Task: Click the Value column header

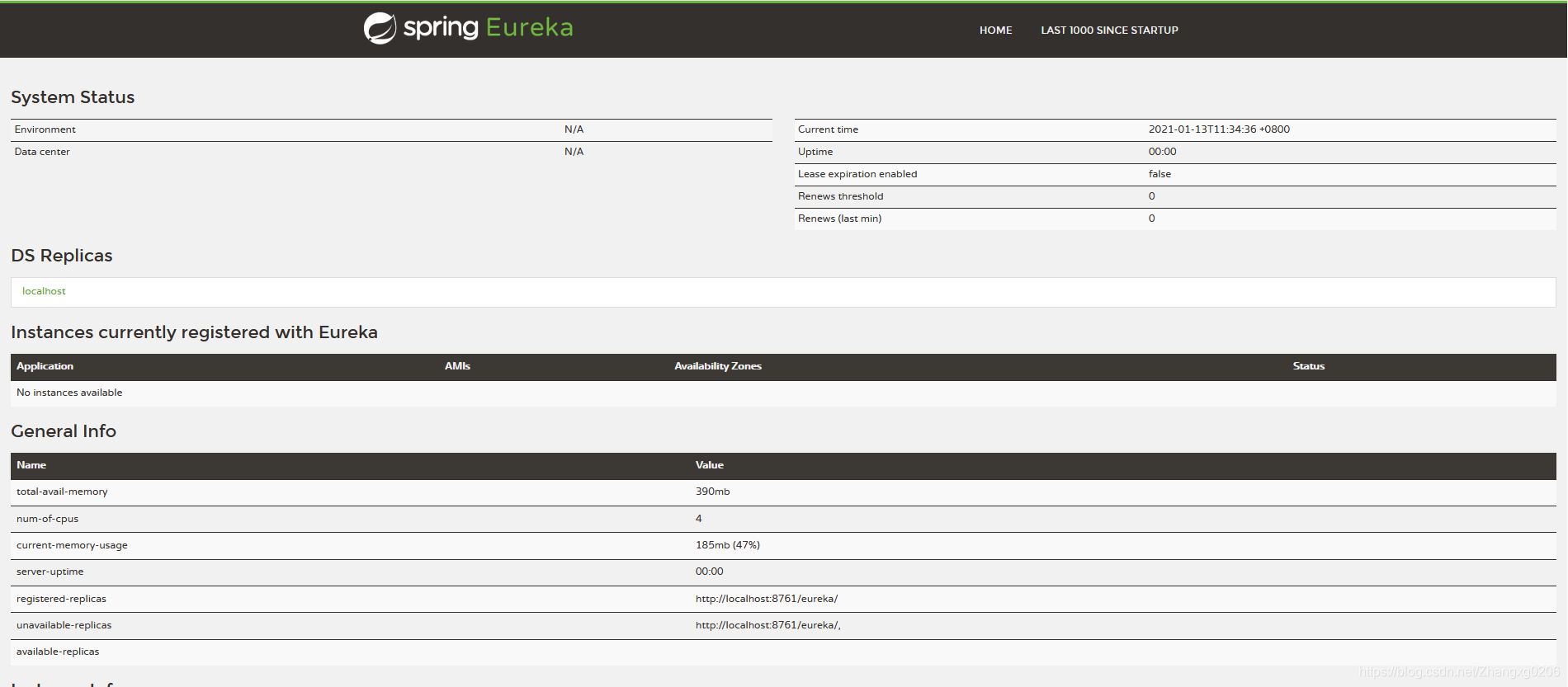Action: coord(709,465)
